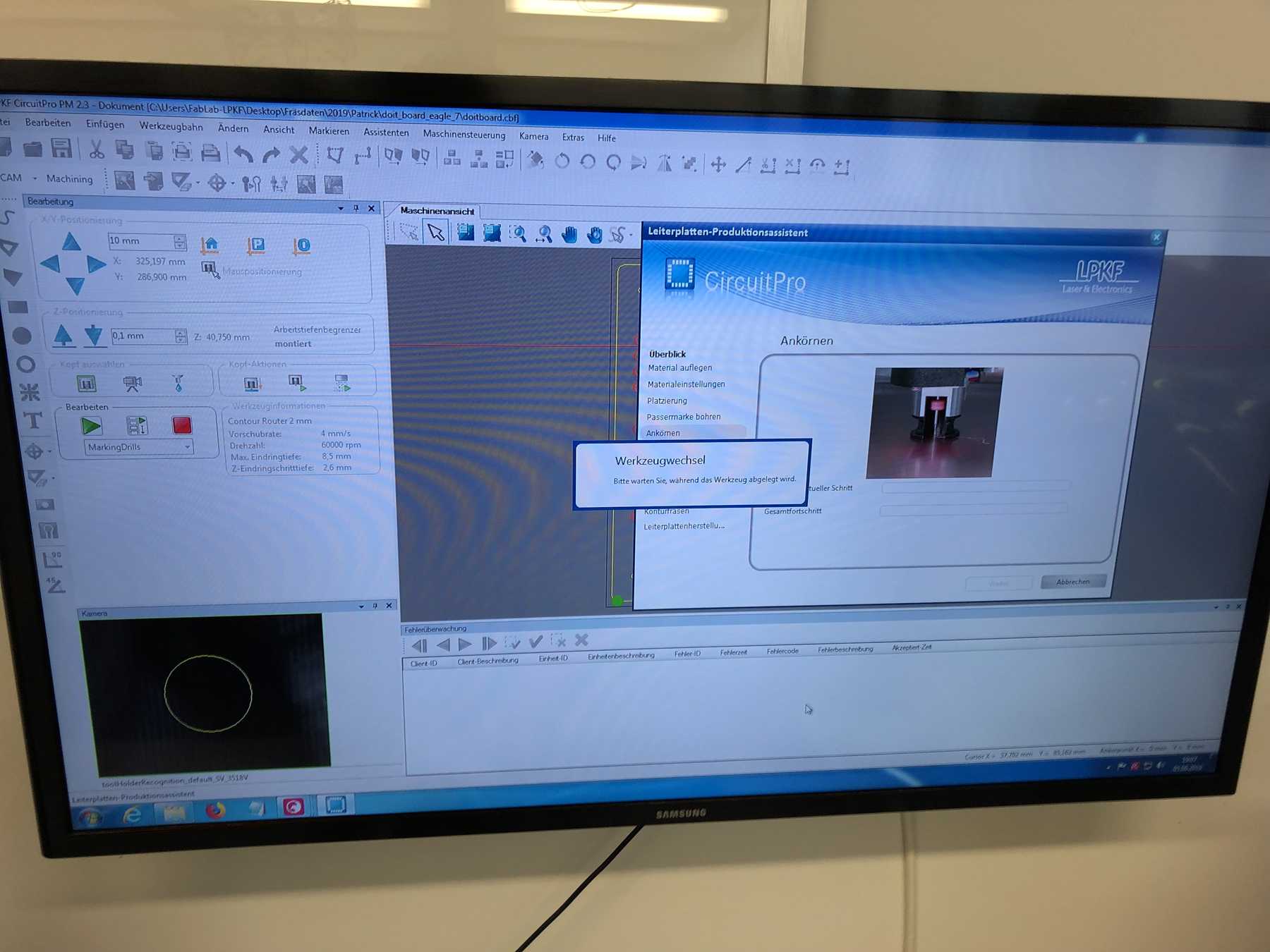Click the Machining toolbar button
Image resolution: width=1270 pixels, height=952 pixels.
[x=69, y=179]
